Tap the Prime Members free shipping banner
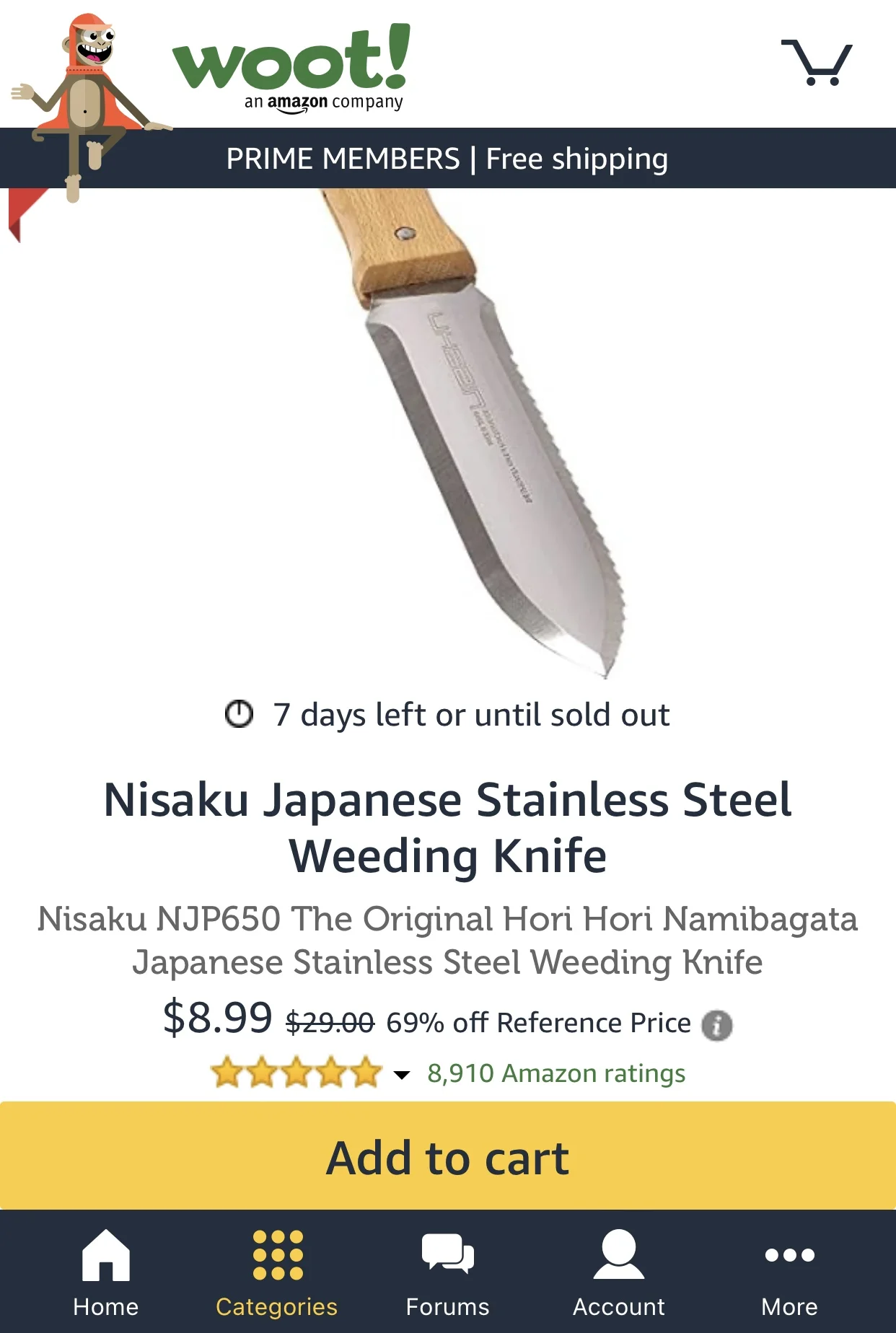This screenshot has width=896, height=1333. [x=448, y=158]
